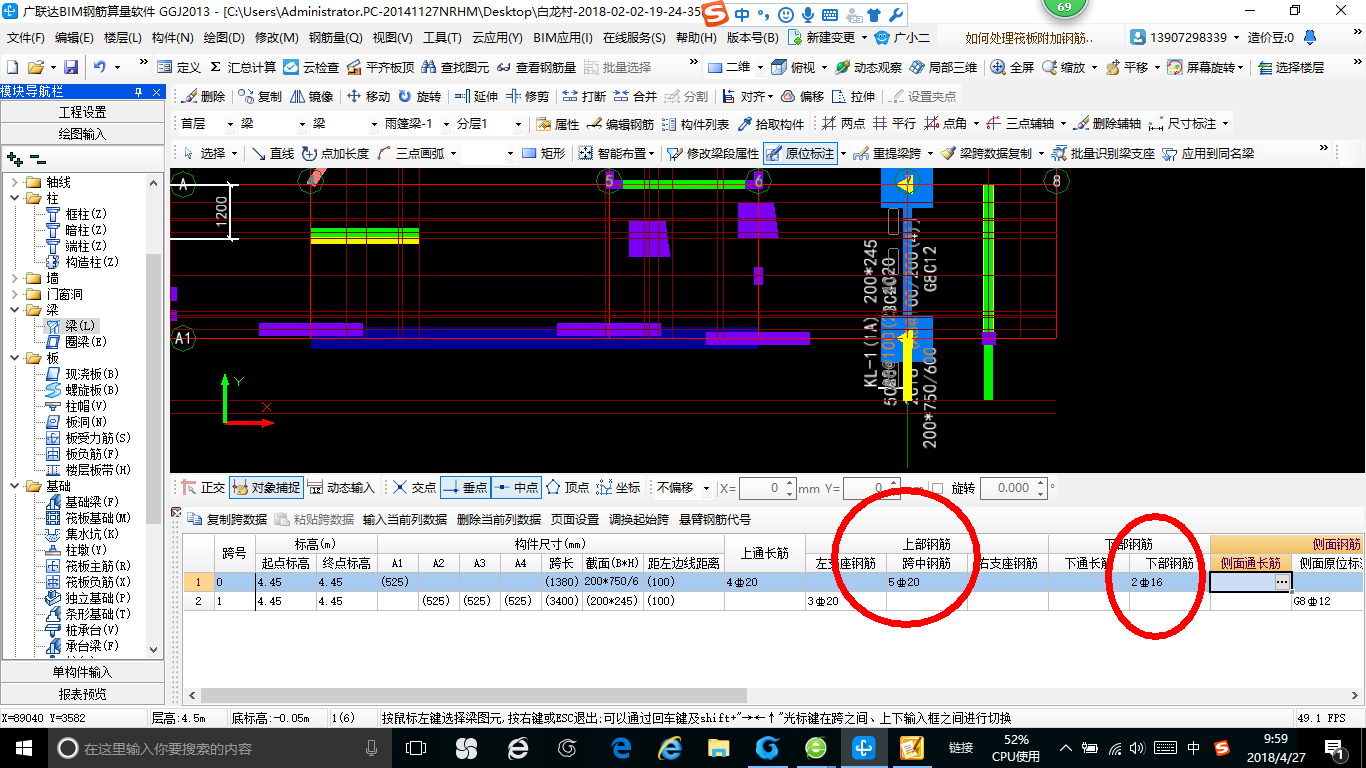Click 页面设置 page setup button
The height and width of the screenshot is (768, 1366).
click(x=575, y=520)
